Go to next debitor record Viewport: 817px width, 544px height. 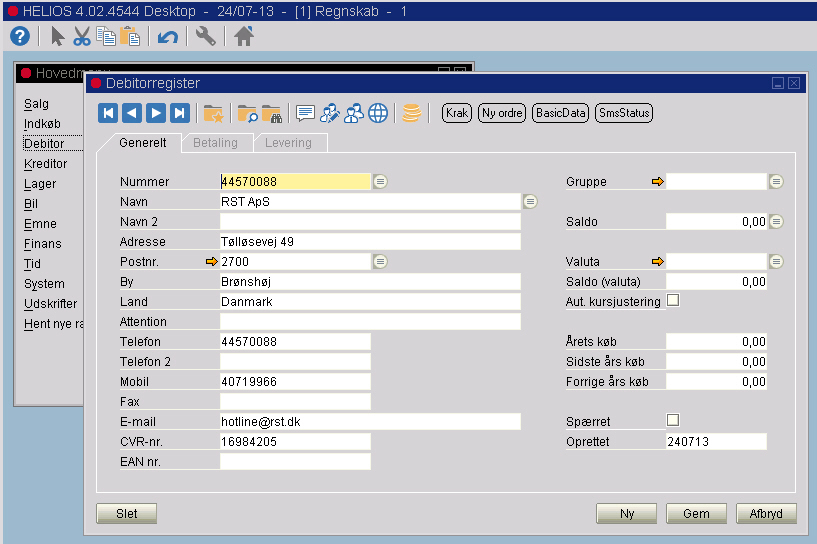pyautogui.click(x=156, y=113)
